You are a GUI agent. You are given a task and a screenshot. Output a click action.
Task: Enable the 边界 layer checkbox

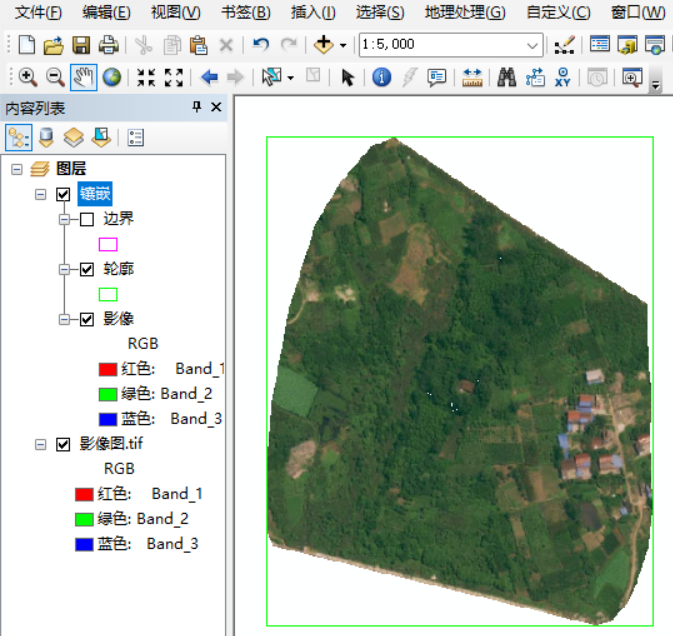click(88, 219)
